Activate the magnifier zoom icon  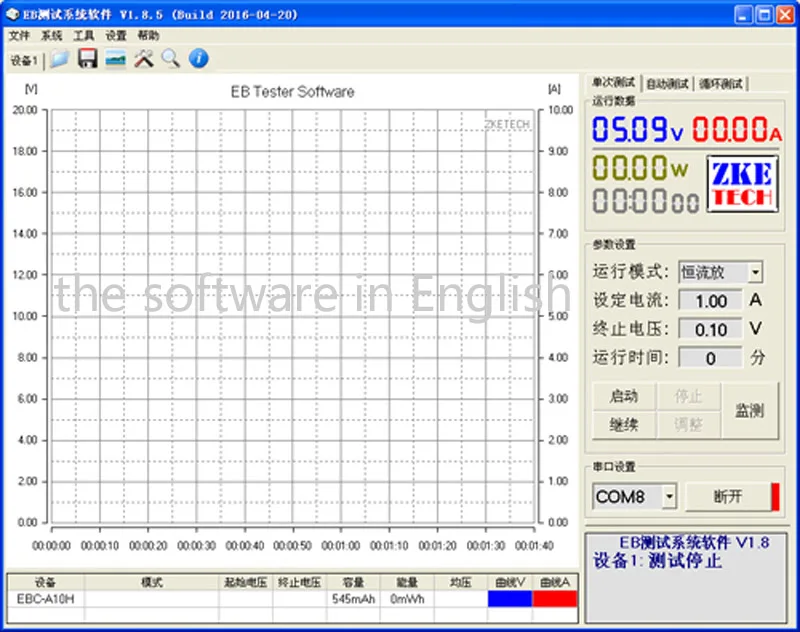[x=170, y=59]
